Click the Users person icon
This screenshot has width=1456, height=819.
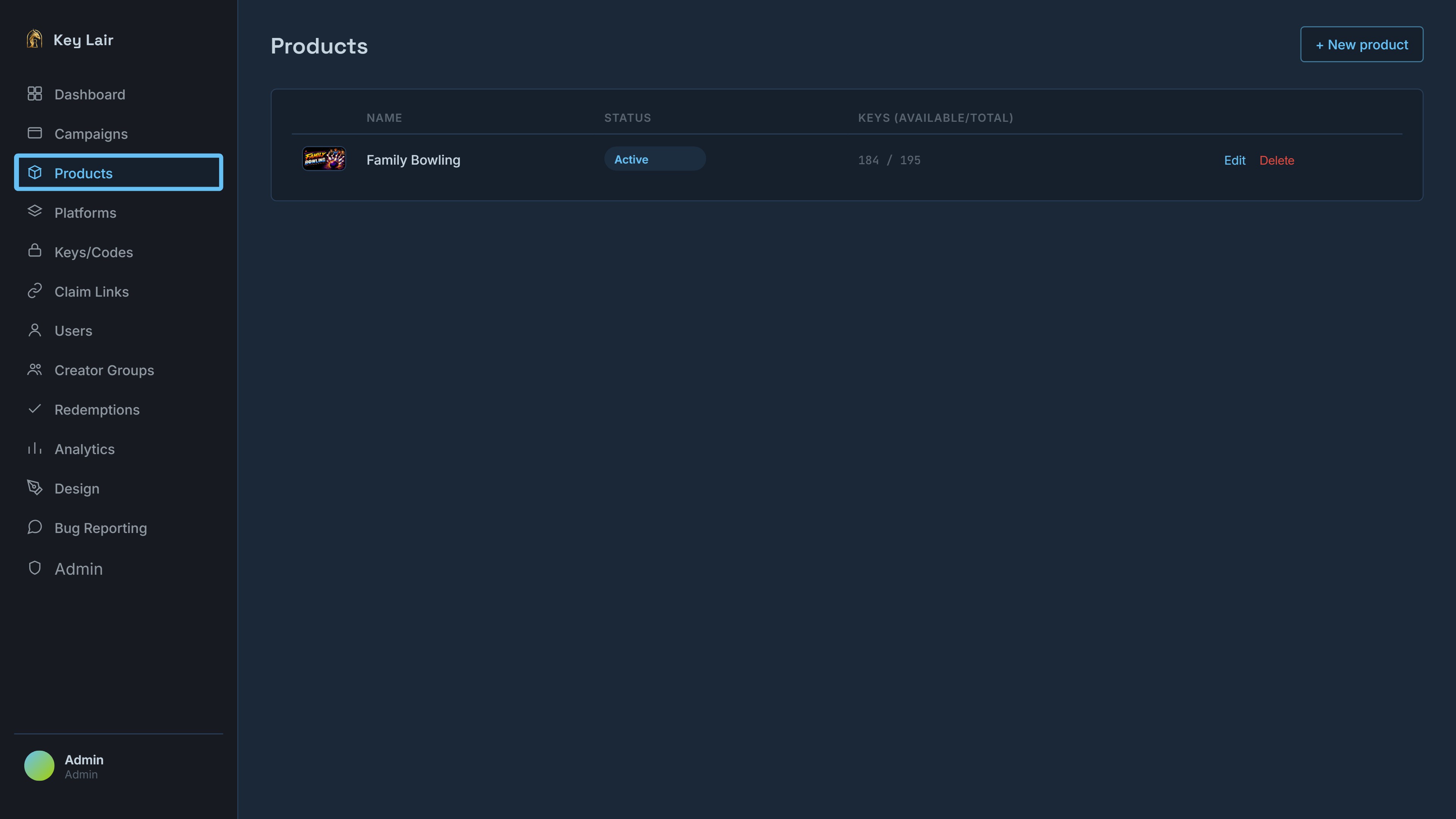click(x=35, y=330)
